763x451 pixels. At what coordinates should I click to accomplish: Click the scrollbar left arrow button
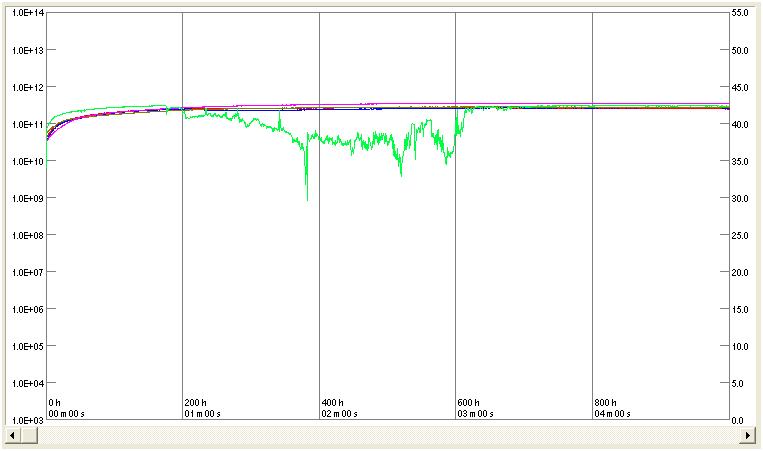(x=12, y=435)
